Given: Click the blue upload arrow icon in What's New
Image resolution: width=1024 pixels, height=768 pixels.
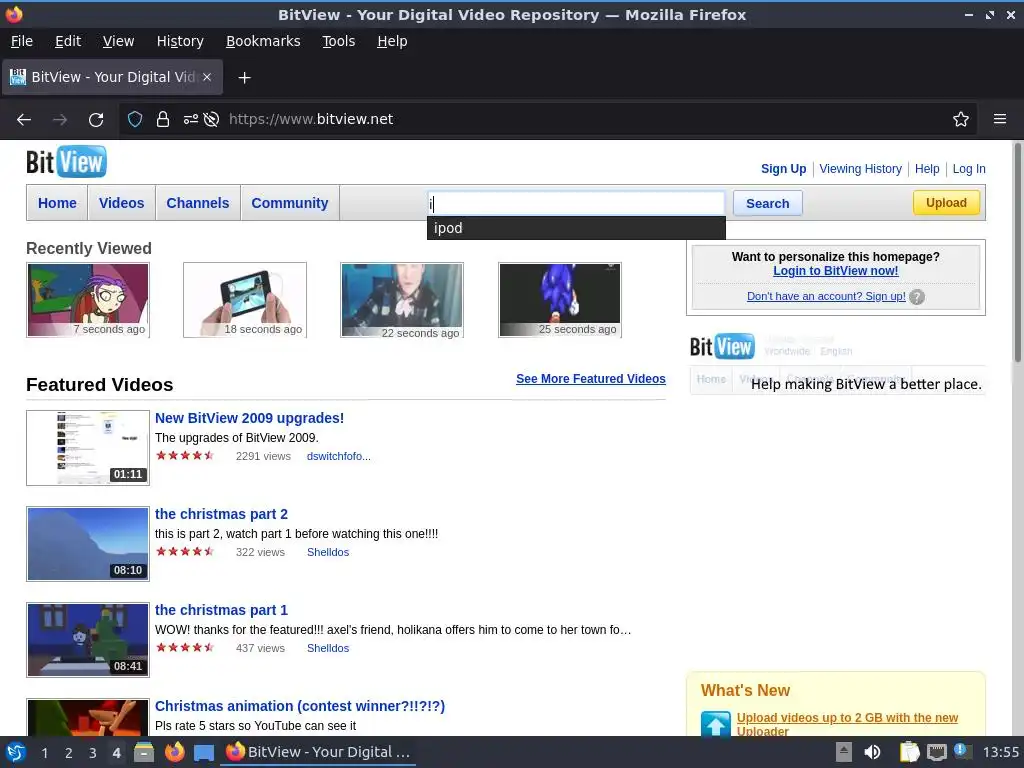Looking at the screenshot, I should point(715,724).
